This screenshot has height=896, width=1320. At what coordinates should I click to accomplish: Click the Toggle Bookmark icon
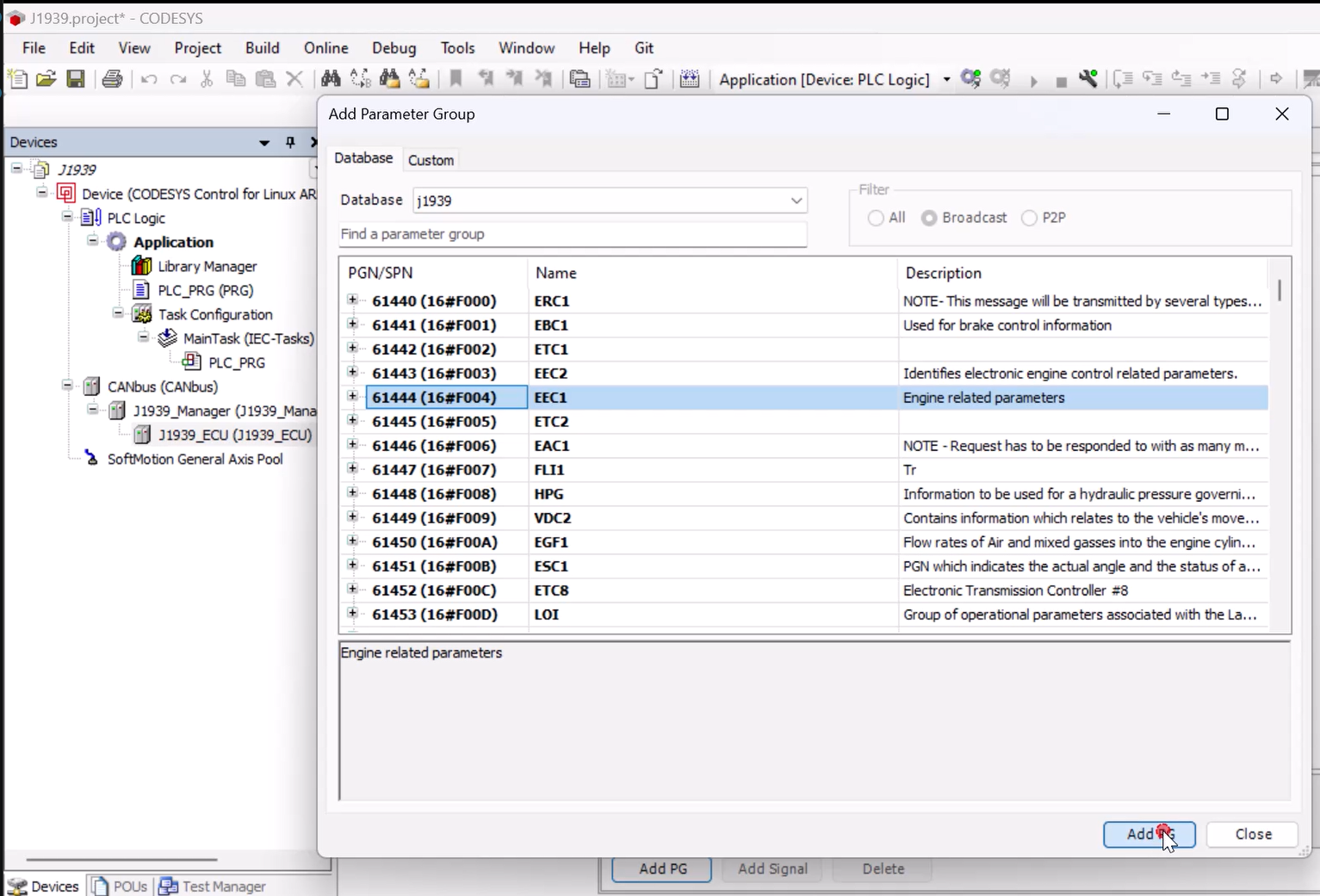click(456, 79)
